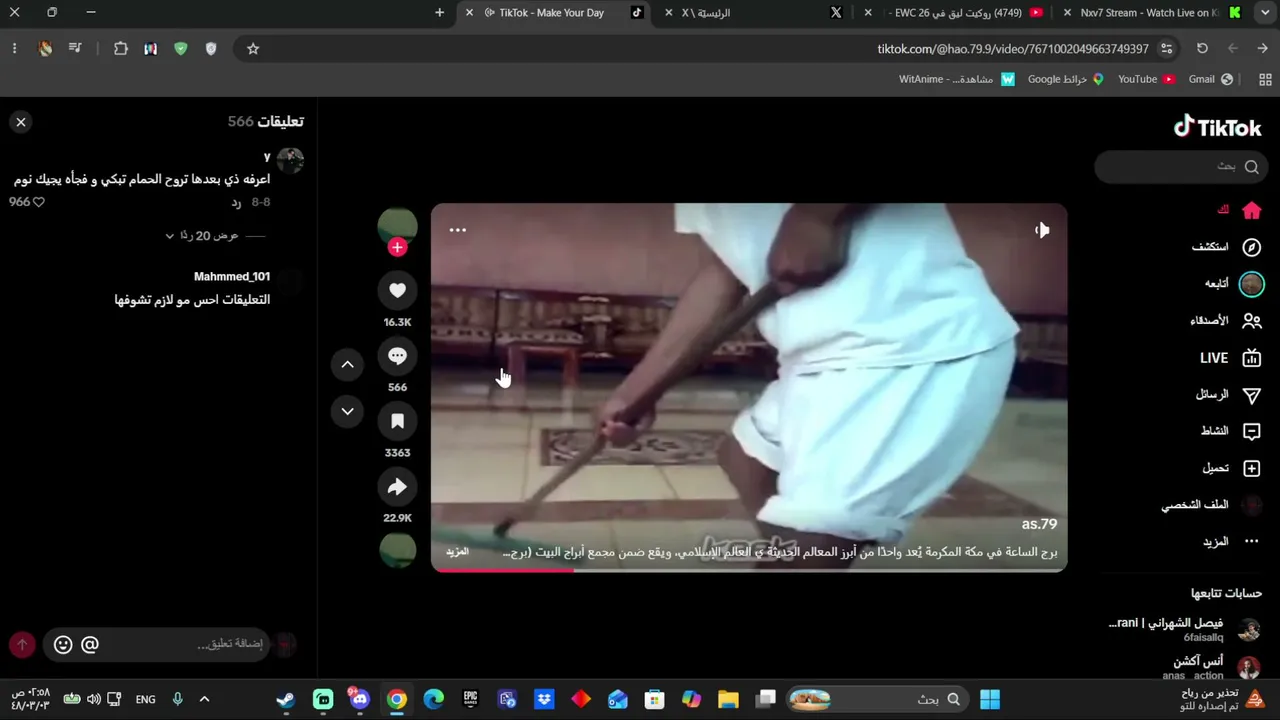Open Windows Start menu
Image resolution: width=1280 pixels, height=720 pixels.
point(990,699)
